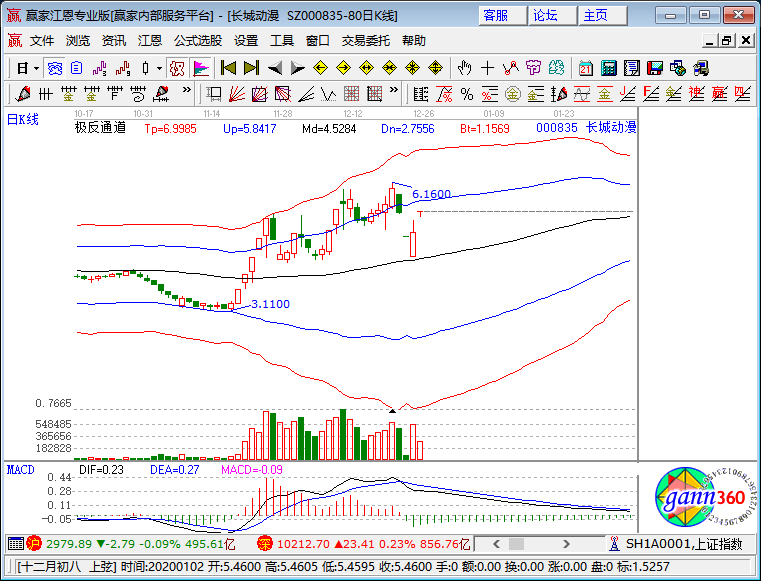Open the 设置 menu

pyautogui.click(x=246, y=41)
